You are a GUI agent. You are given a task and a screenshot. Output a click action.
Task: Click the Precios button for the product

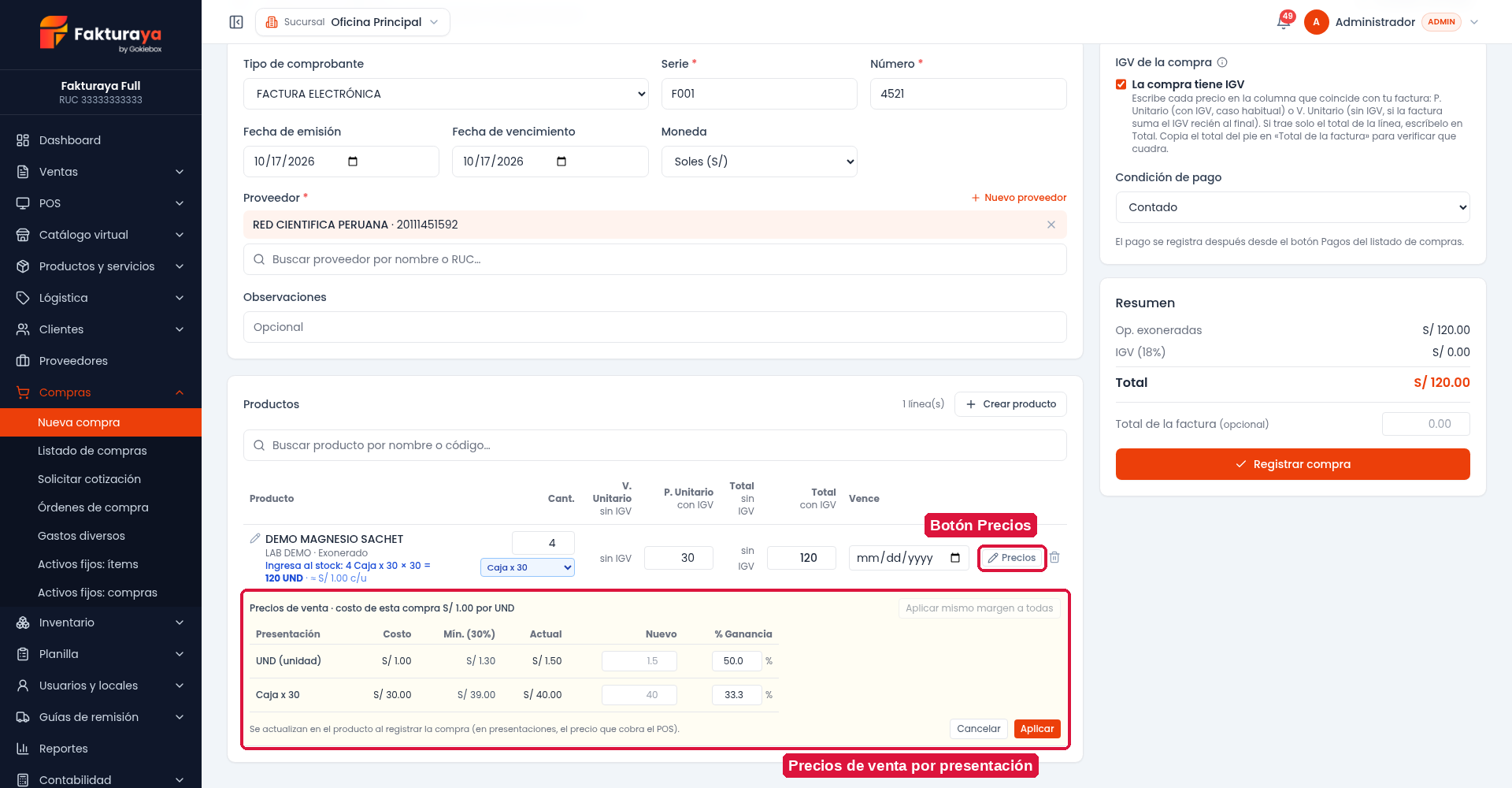(1012, 558)
